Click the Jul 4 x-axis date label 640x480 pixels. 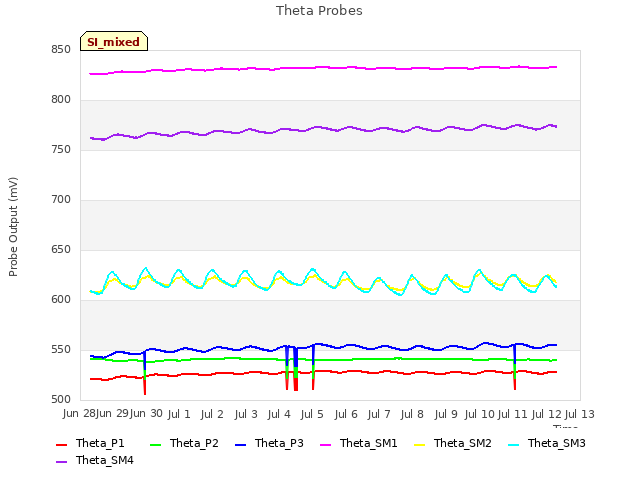click(279, 414)
